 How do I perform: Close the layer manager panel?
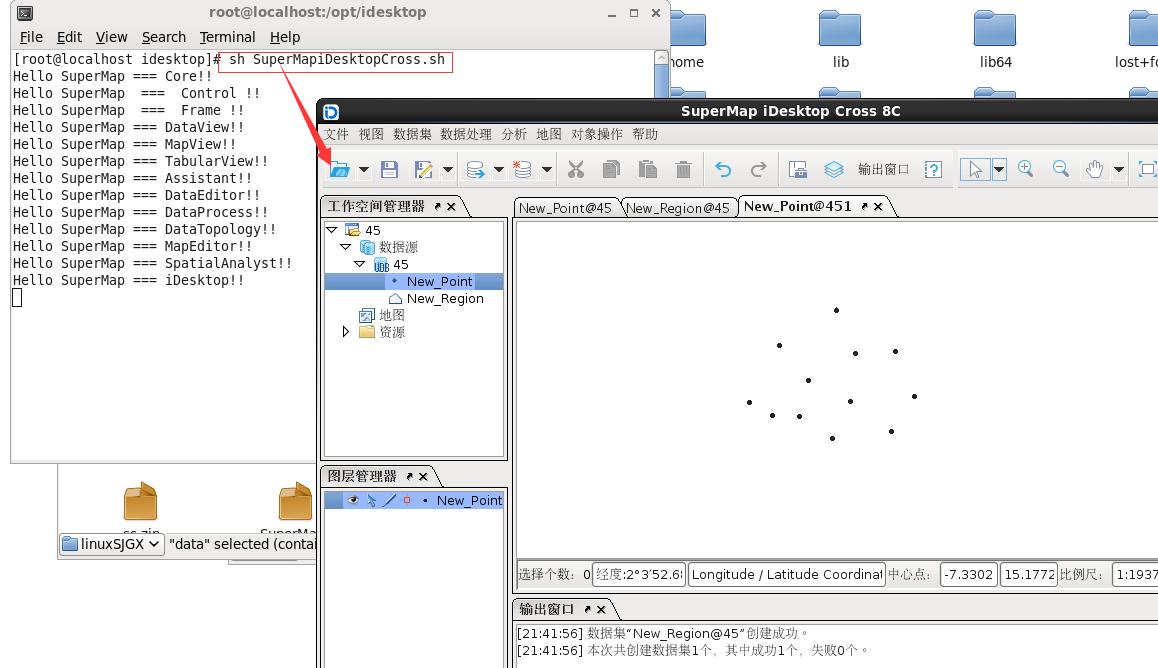click(x=423, y=477)
